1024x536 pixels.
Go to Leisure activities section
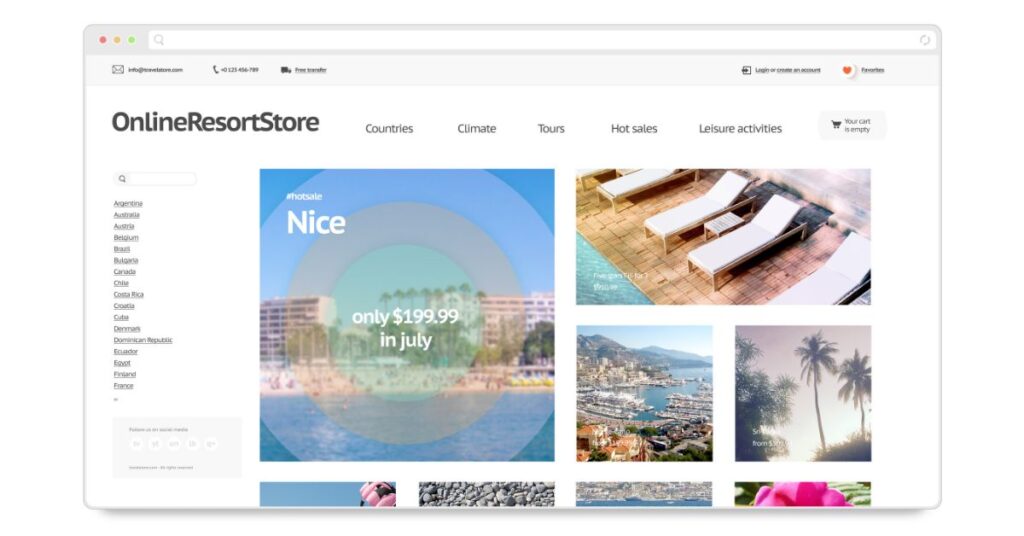coord(740,128)
